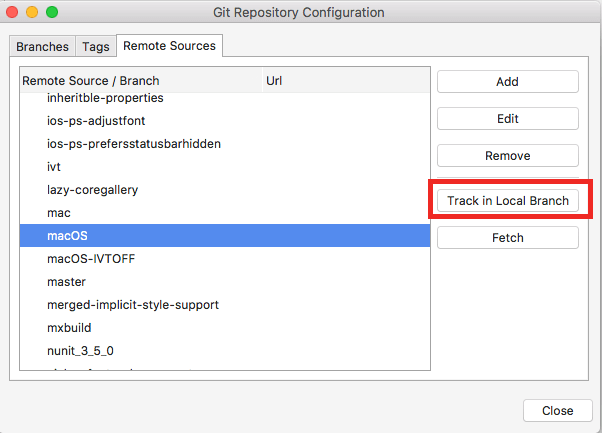Fetch from the remote source
Image resolution: width=602 pixels, height=433 pixels.
click(x=507, y=237)
